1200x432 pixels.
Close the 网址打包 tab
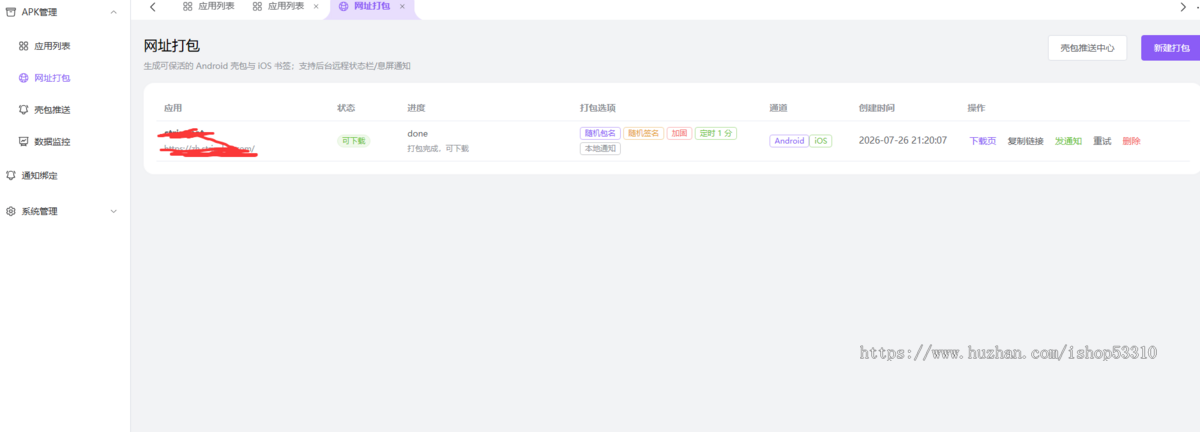click(402, 6)
